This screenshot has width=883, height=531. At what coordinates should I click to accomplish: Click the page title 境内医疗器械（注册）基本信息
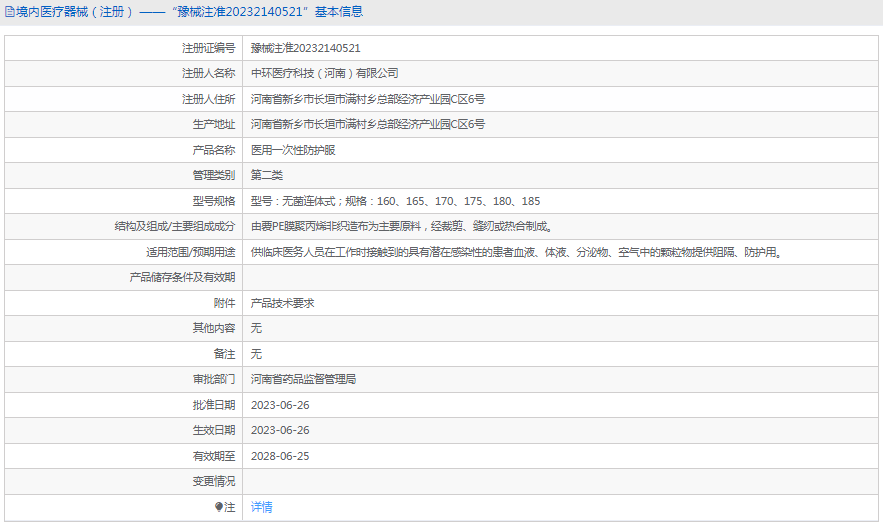[x=189, y=12]
